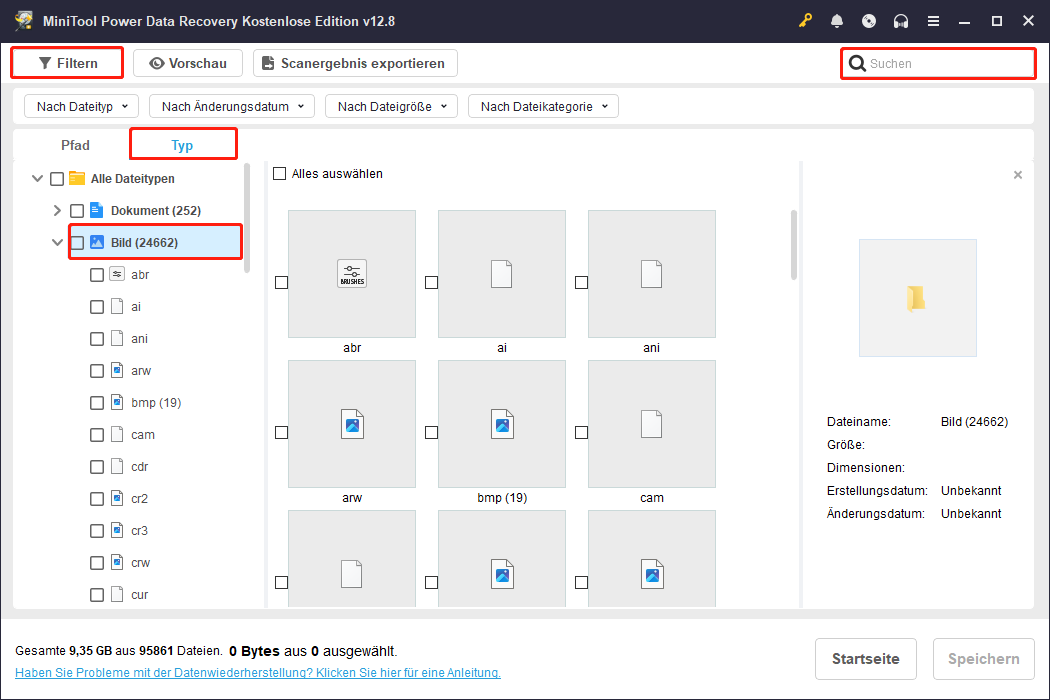Click the crw file icon in tree
Viewport: 1050px width, 700px height.
click(x=117, y=562)
